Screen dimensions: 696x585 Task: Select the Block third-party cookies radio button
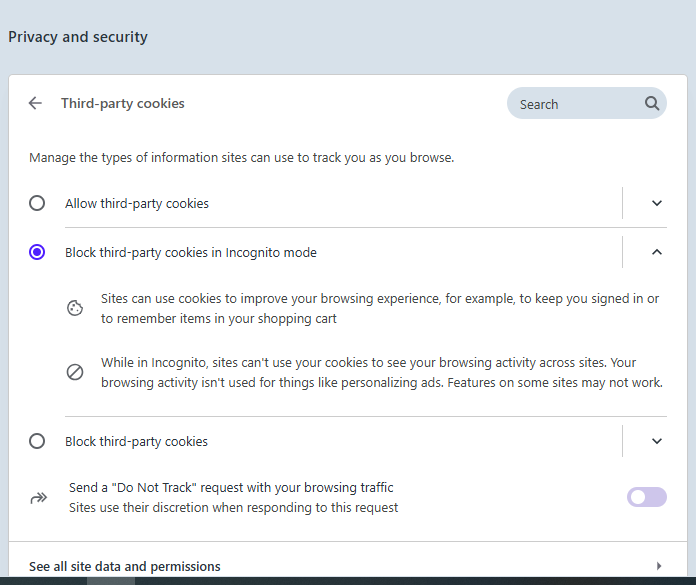pyautogui.click(x=37, y=441)
